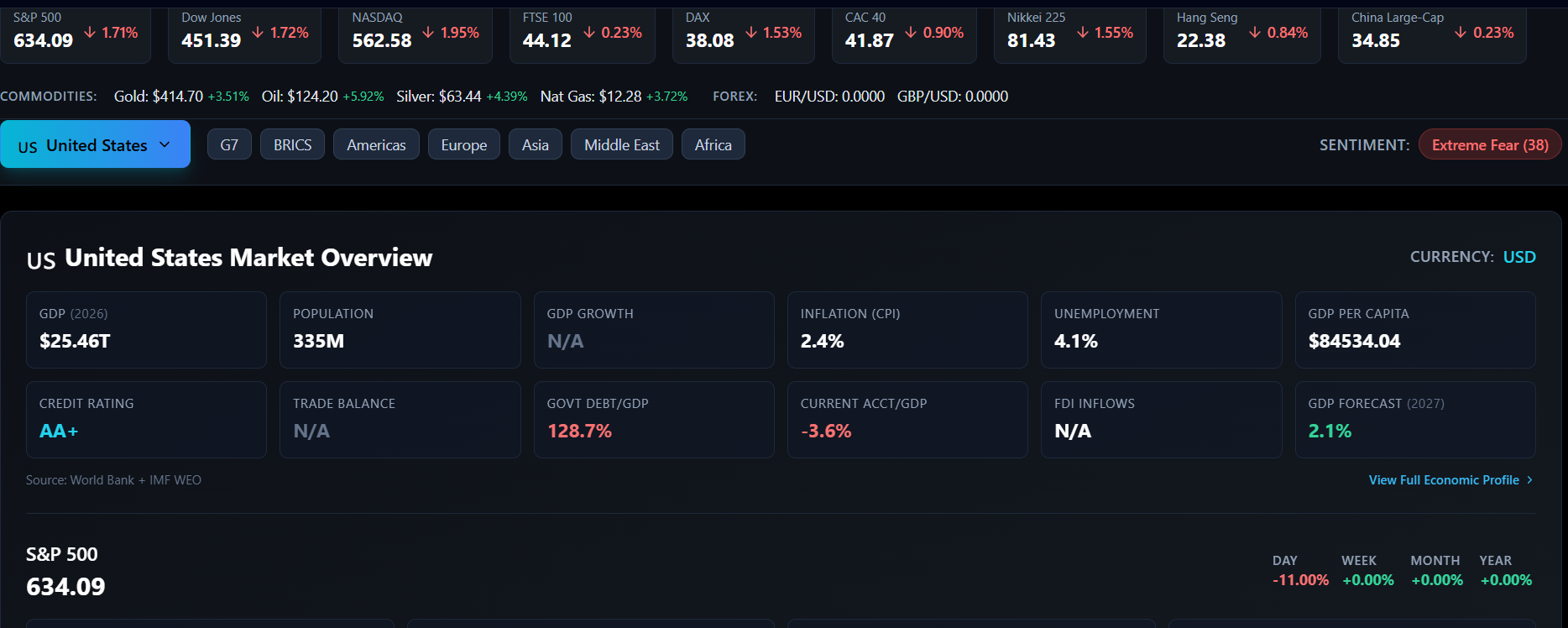This screenshot has height=628, width=1568.
Task: Open View Full Economic Profile link
Action: click(1451, 480)
